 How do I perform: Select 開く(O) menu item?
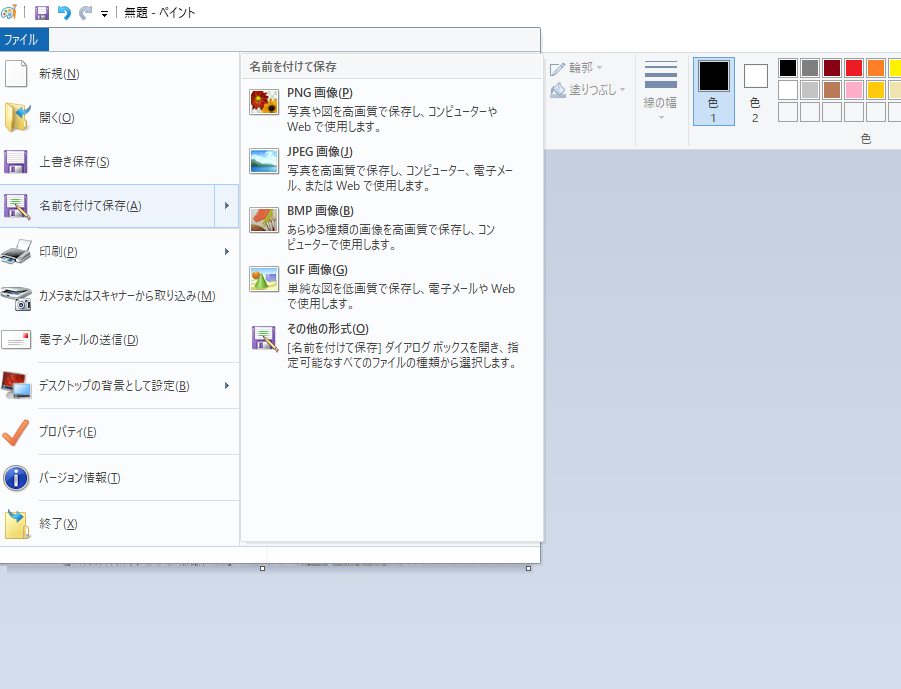point(120,118)
